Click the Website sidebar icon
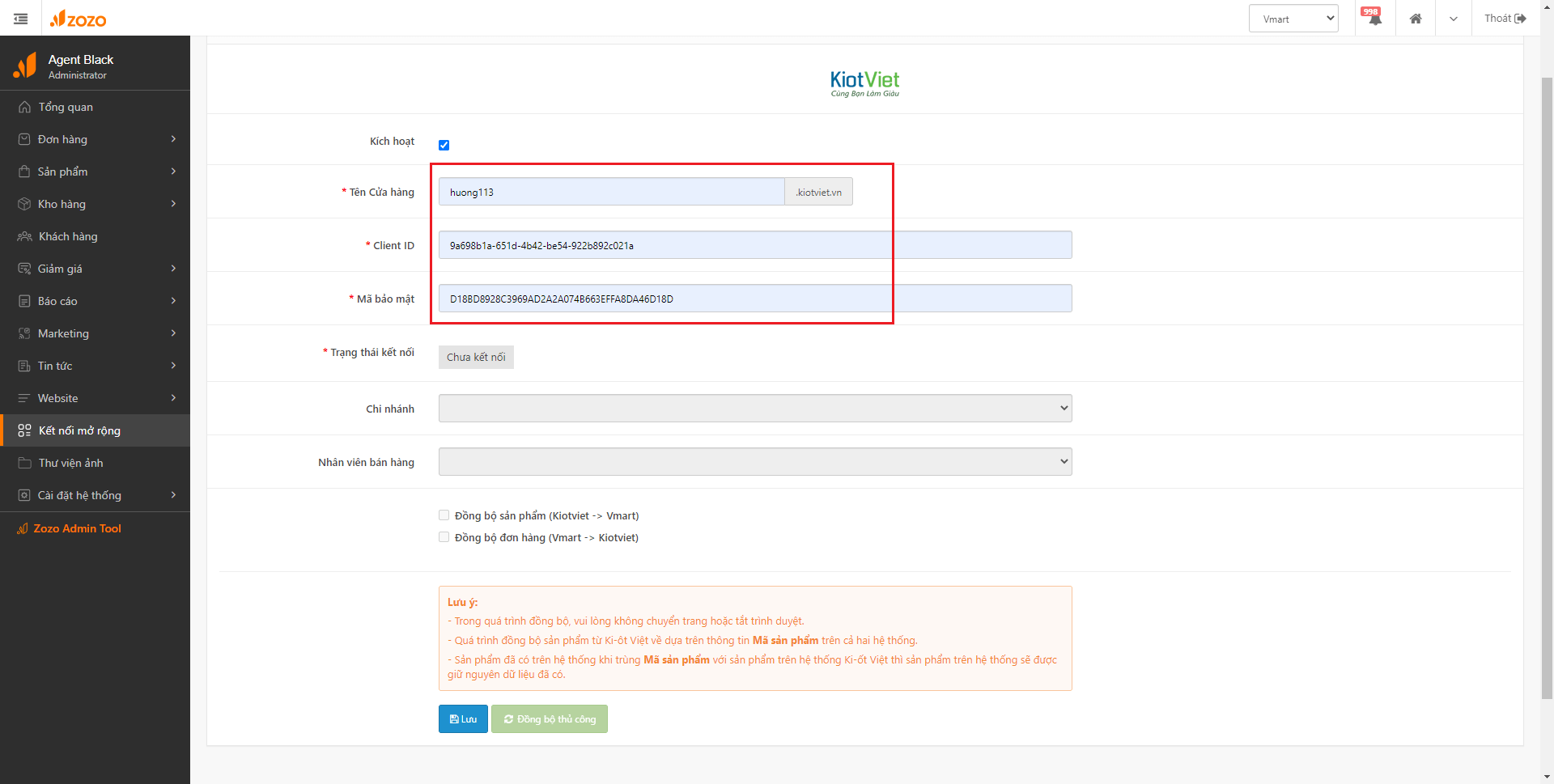 pos(24,398)
